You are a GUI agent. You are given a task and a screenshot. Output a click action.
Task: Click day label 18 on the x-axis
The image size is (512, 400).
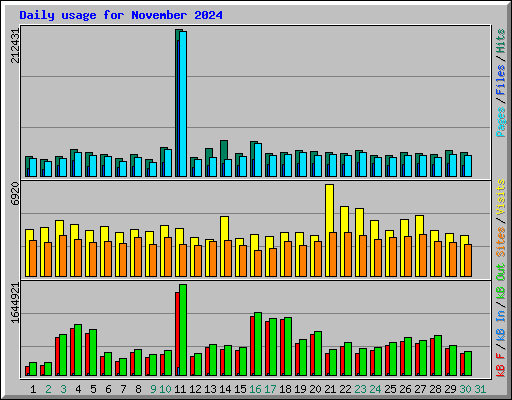coord(285,389)
